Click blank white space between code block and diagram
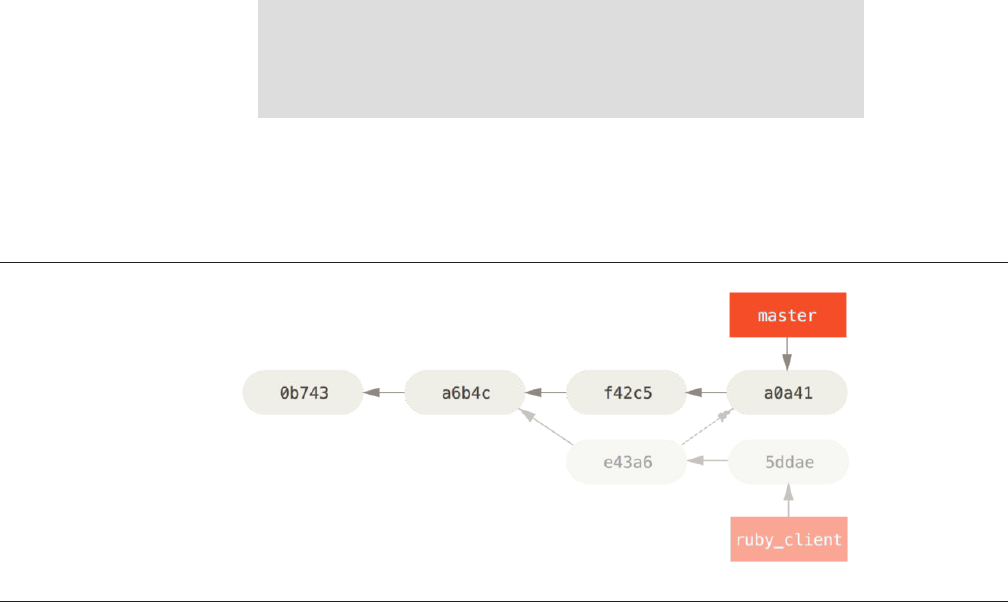This screenshot has width=1008, height=602. [x=560, y=190]
